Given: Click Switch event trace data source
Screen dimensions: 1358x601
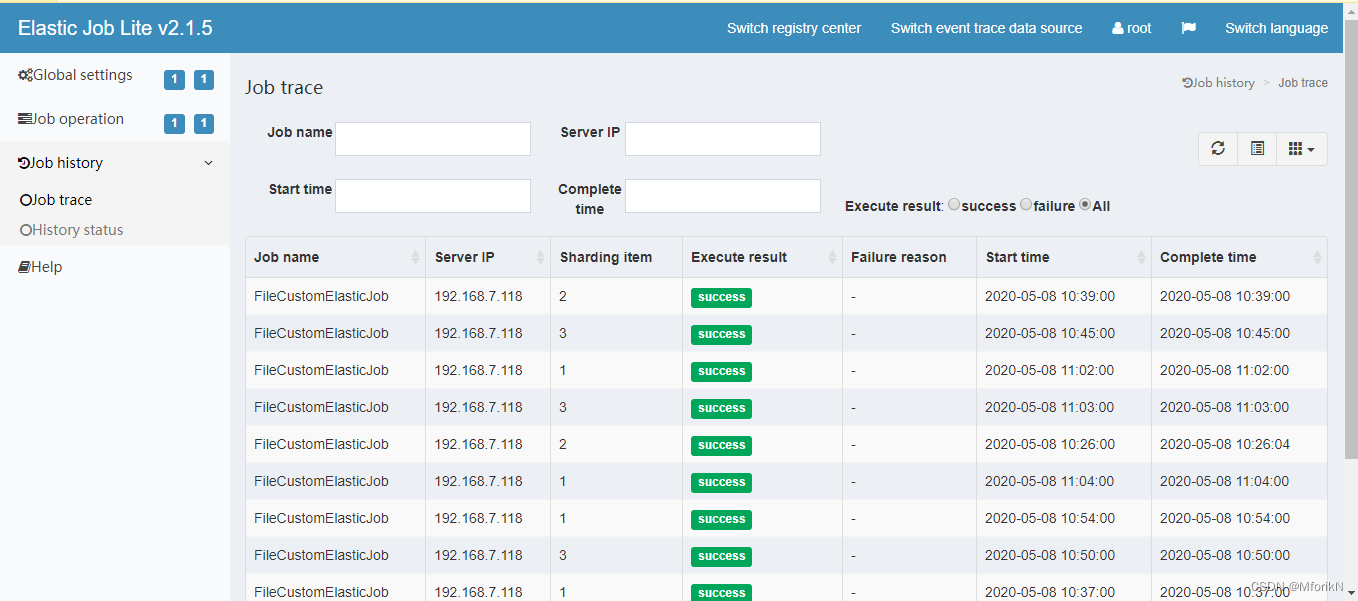Looking at the screenshot, I should click(986, 28).
